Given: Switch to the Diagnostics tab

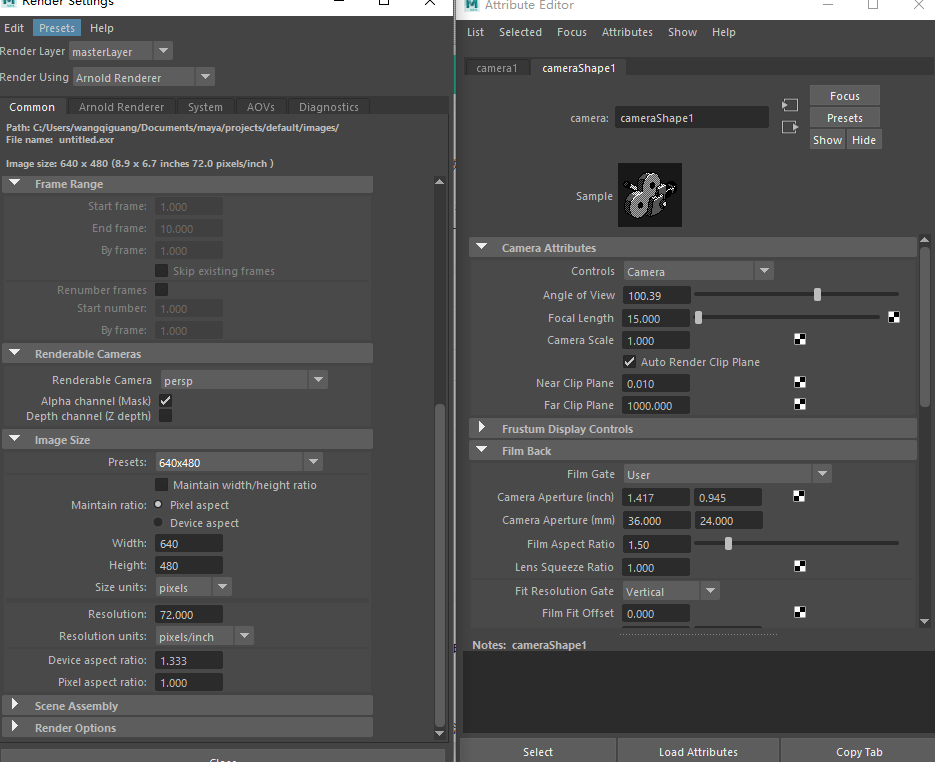Looking at the screenshot, I should 329,107.
